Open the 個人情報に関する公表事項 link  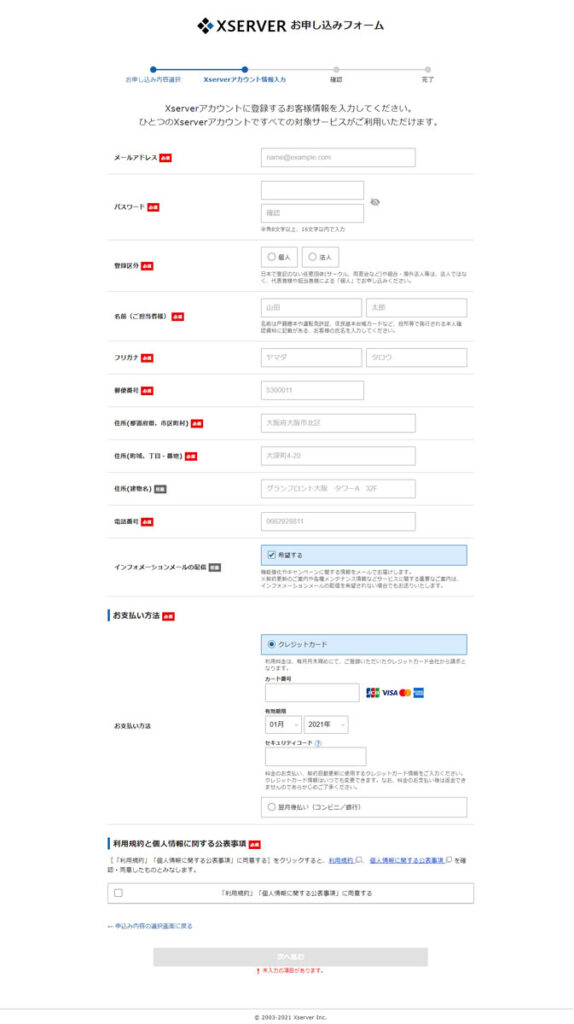tap(407, 861)
